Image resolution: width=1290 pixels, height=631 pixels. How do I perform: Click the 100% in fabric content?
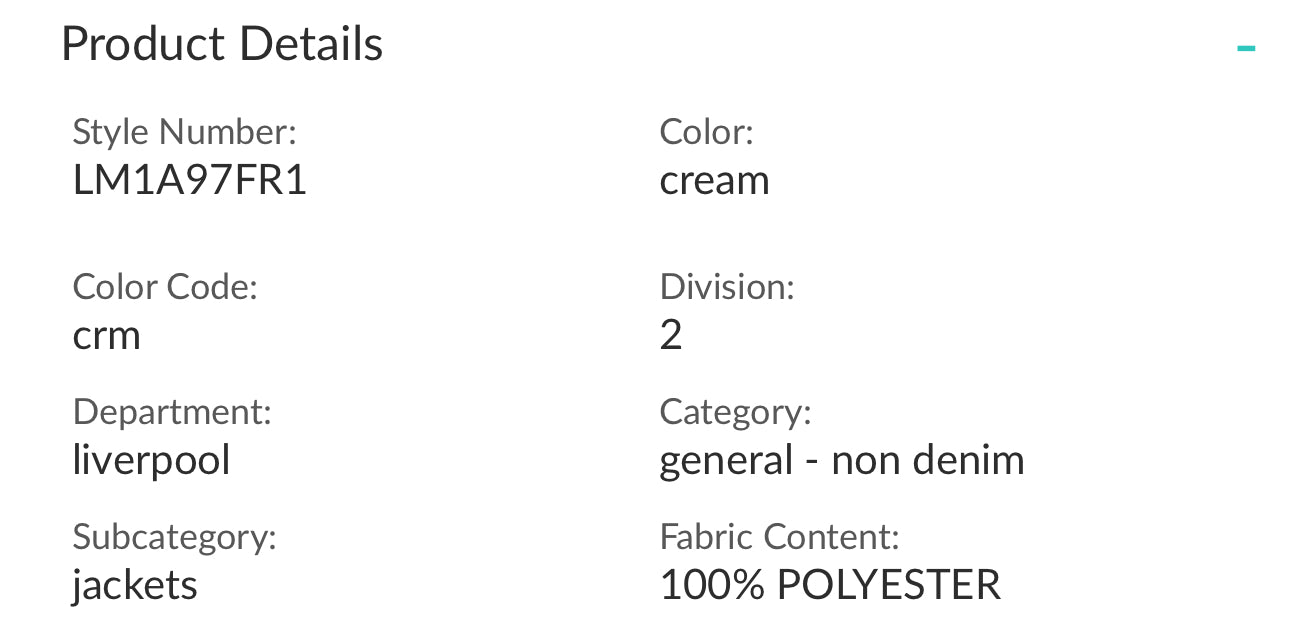pos(712,585)
